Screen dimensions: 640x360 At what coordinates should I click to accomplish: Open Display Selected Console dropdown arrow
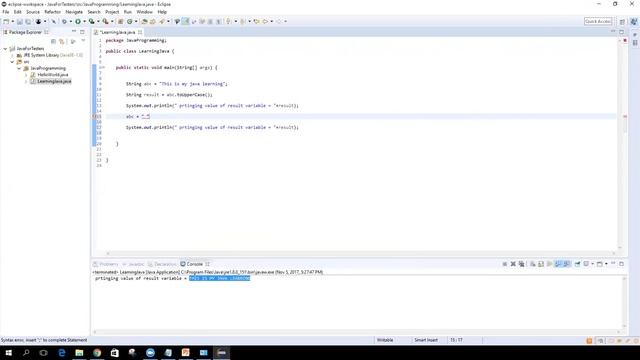[593, 264]
